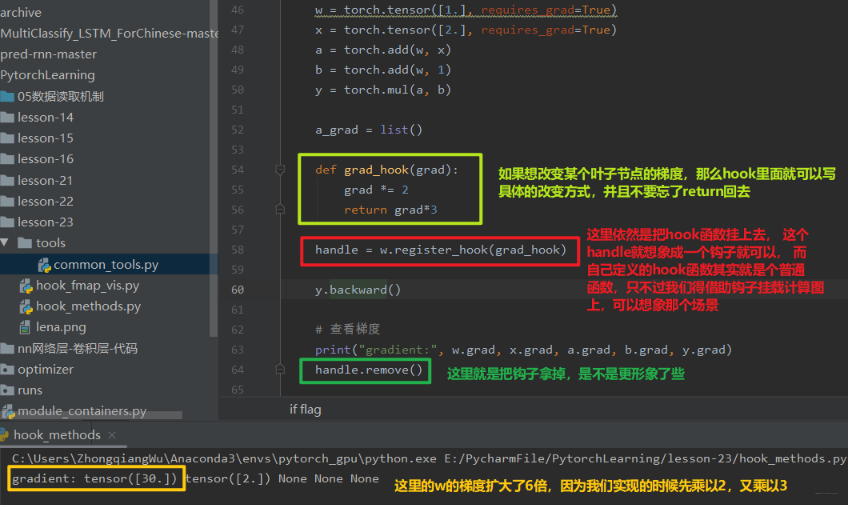Click the 'handle.remove()' code text
Screen dimensions: 848x505
point(369,370)
